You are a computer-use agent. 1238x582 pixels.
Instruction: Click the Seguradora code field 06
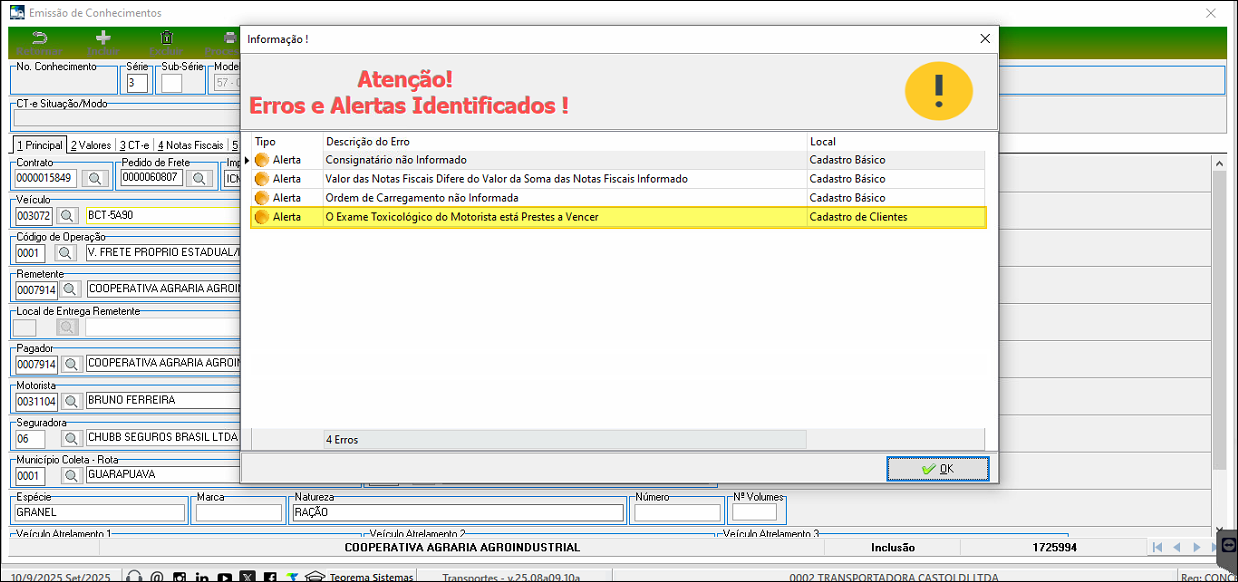point(30,438)
